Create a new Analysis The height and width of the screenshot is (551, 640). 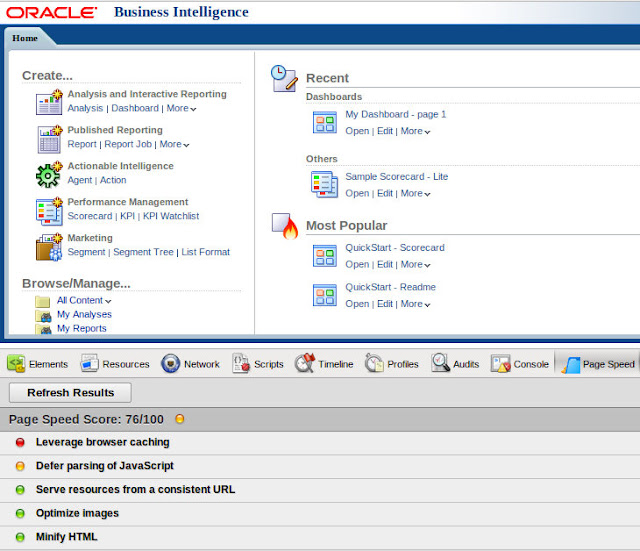pyautogui.click(x=85, y=108)
